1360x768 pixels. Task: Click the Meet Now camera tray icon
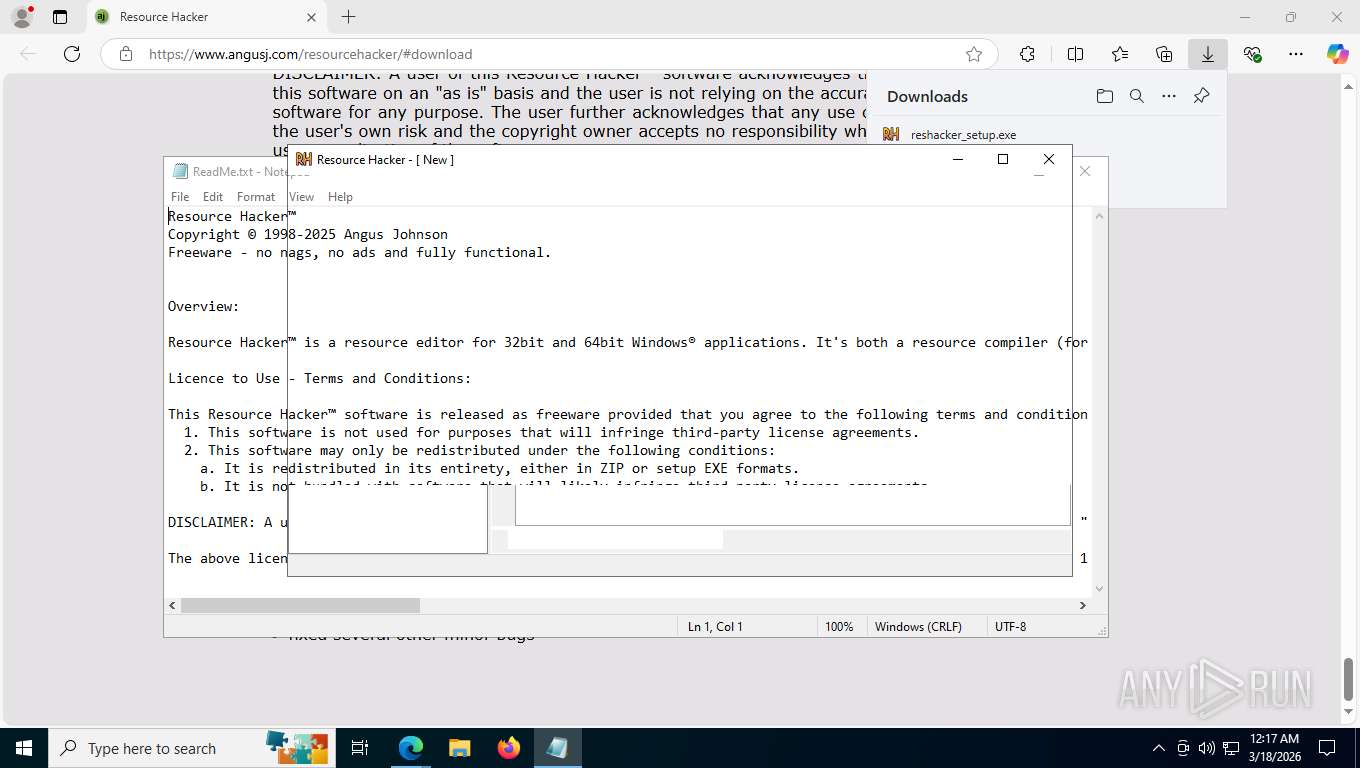[1183, 748]
